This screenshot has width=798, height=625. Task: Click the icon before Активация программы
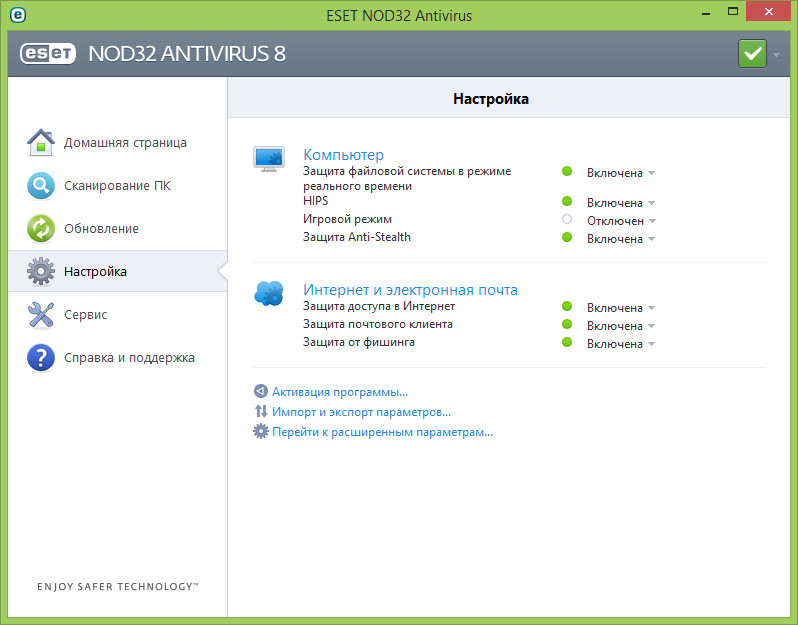click(261, 391)
